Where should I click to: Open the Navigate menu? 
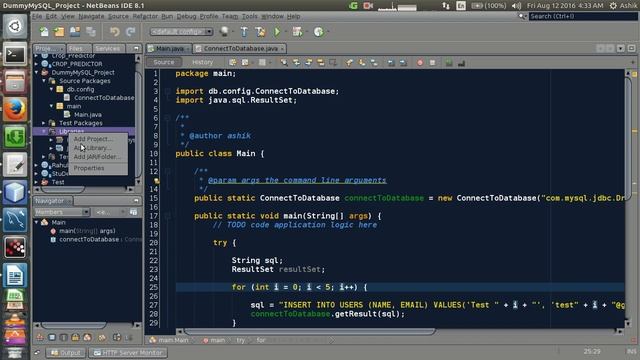[91, 16]
